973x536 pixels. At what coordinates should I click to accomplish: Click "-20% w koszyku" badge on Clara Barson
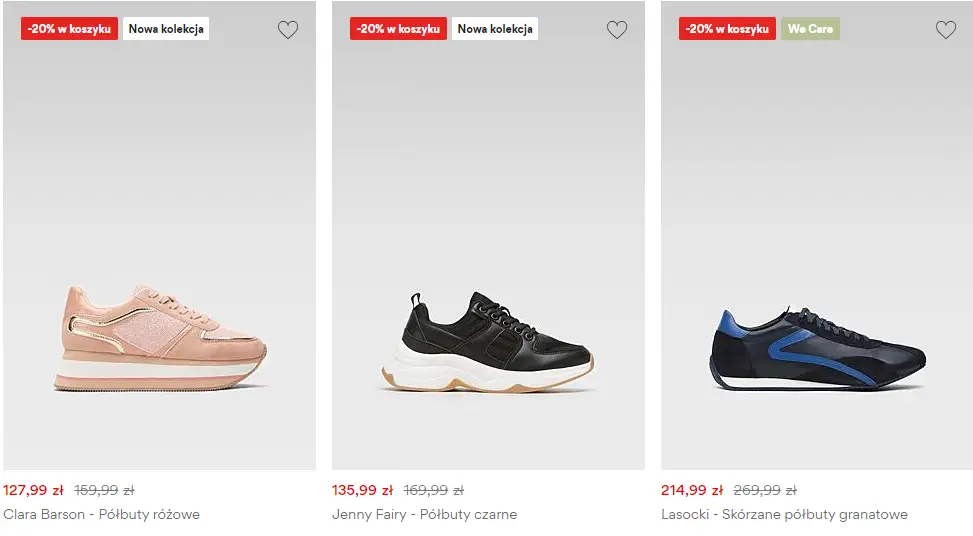click(x=69, y=29)
